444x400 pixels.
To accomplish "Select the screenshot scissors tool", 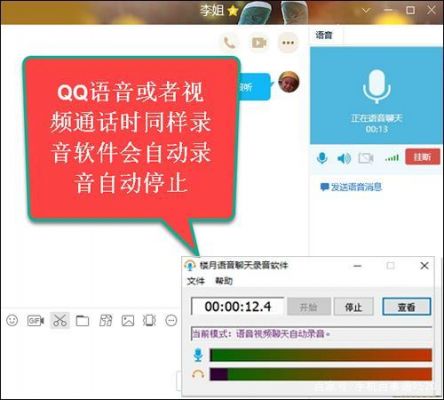I will click(x=60, y=320).
